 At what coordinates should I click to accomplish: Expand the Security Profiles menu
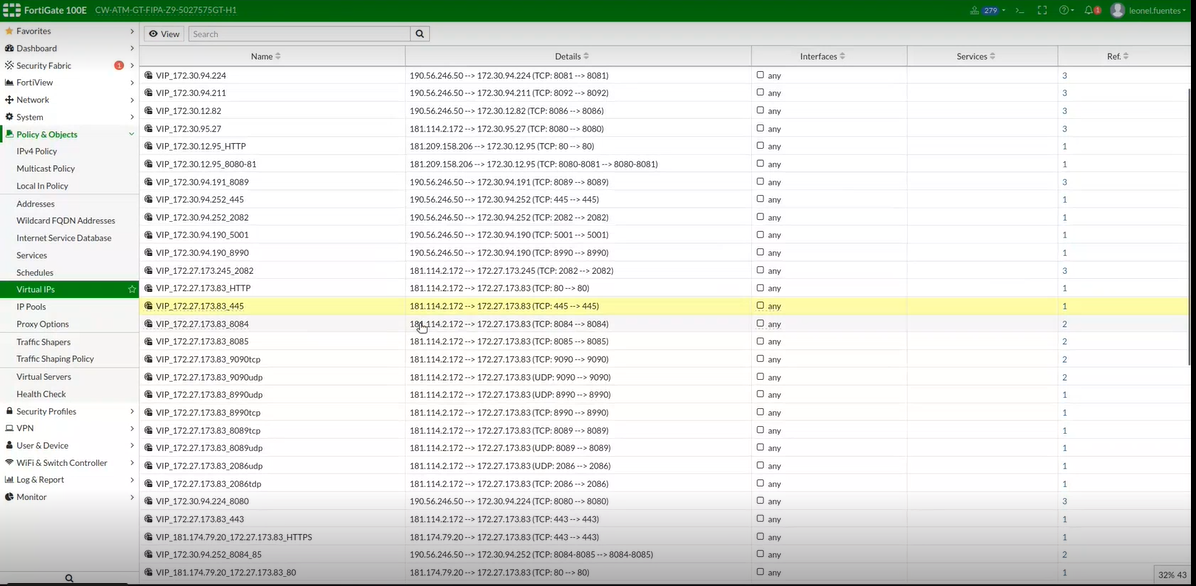[x=131, y=411]
